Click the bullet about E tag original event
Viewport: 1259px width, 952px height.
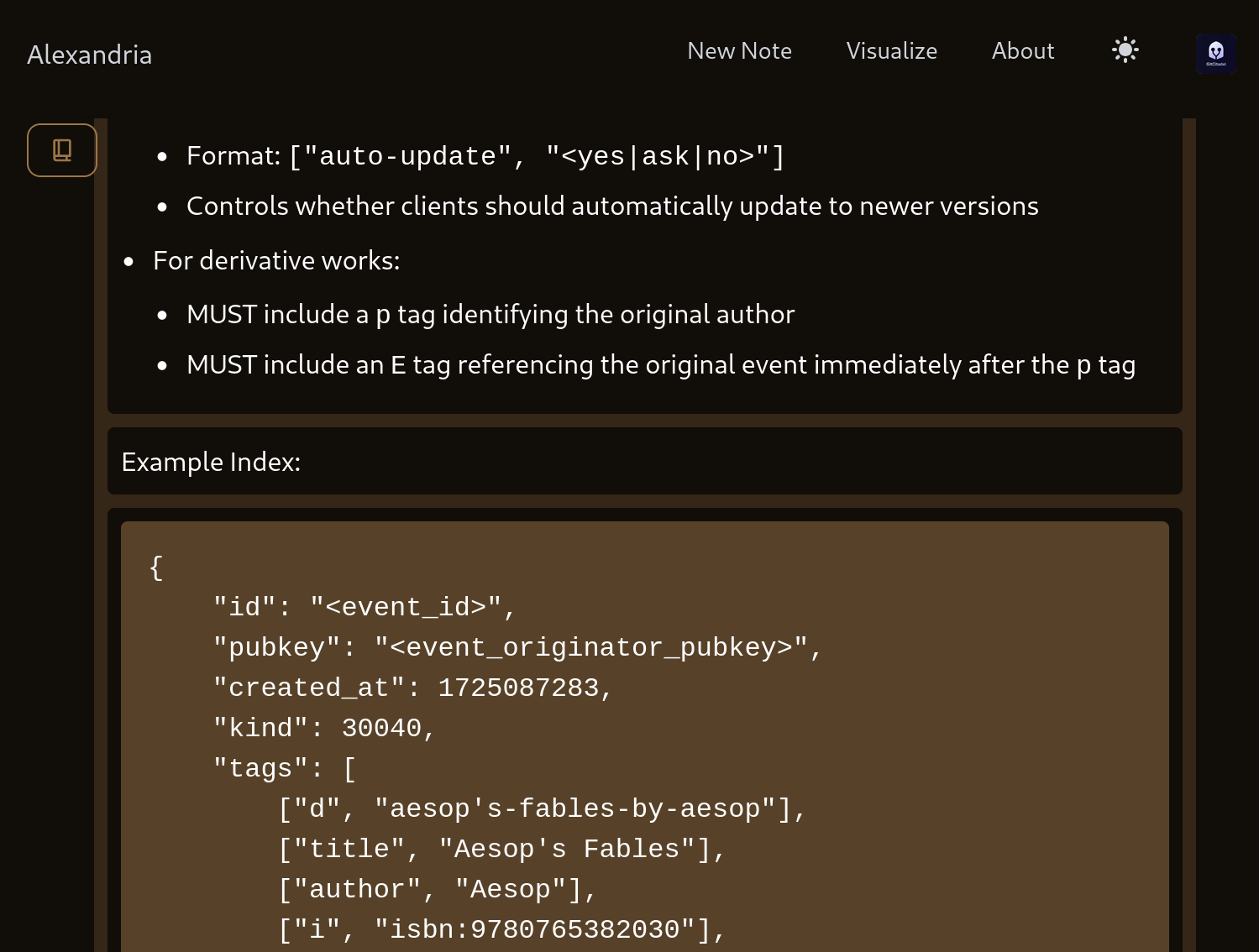tap(660, 365)
